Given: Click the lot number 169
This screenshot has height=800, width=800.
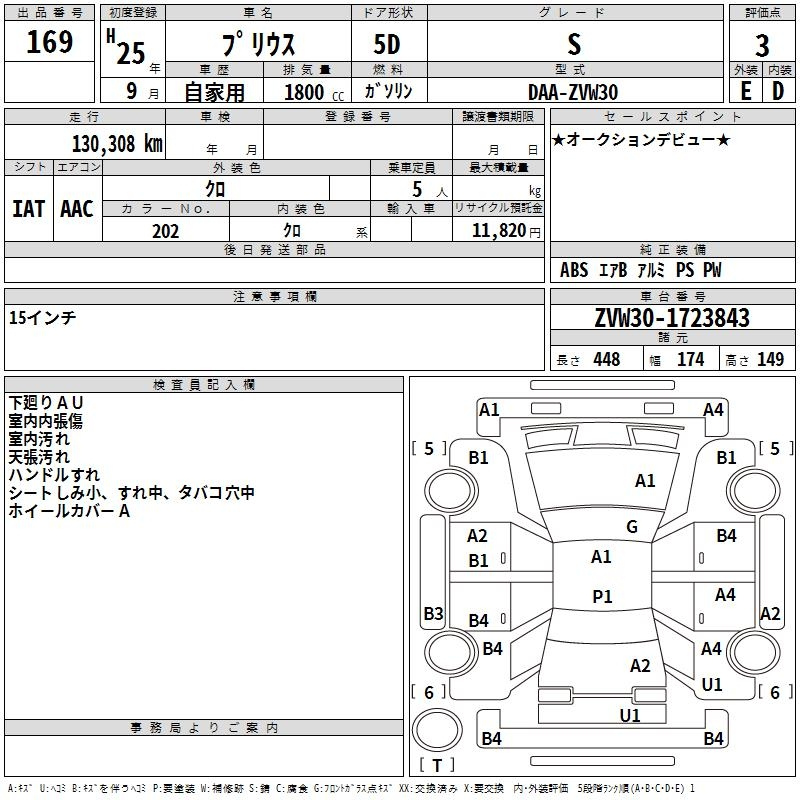Looking at the screenshot, I should (x=50, y=42).
